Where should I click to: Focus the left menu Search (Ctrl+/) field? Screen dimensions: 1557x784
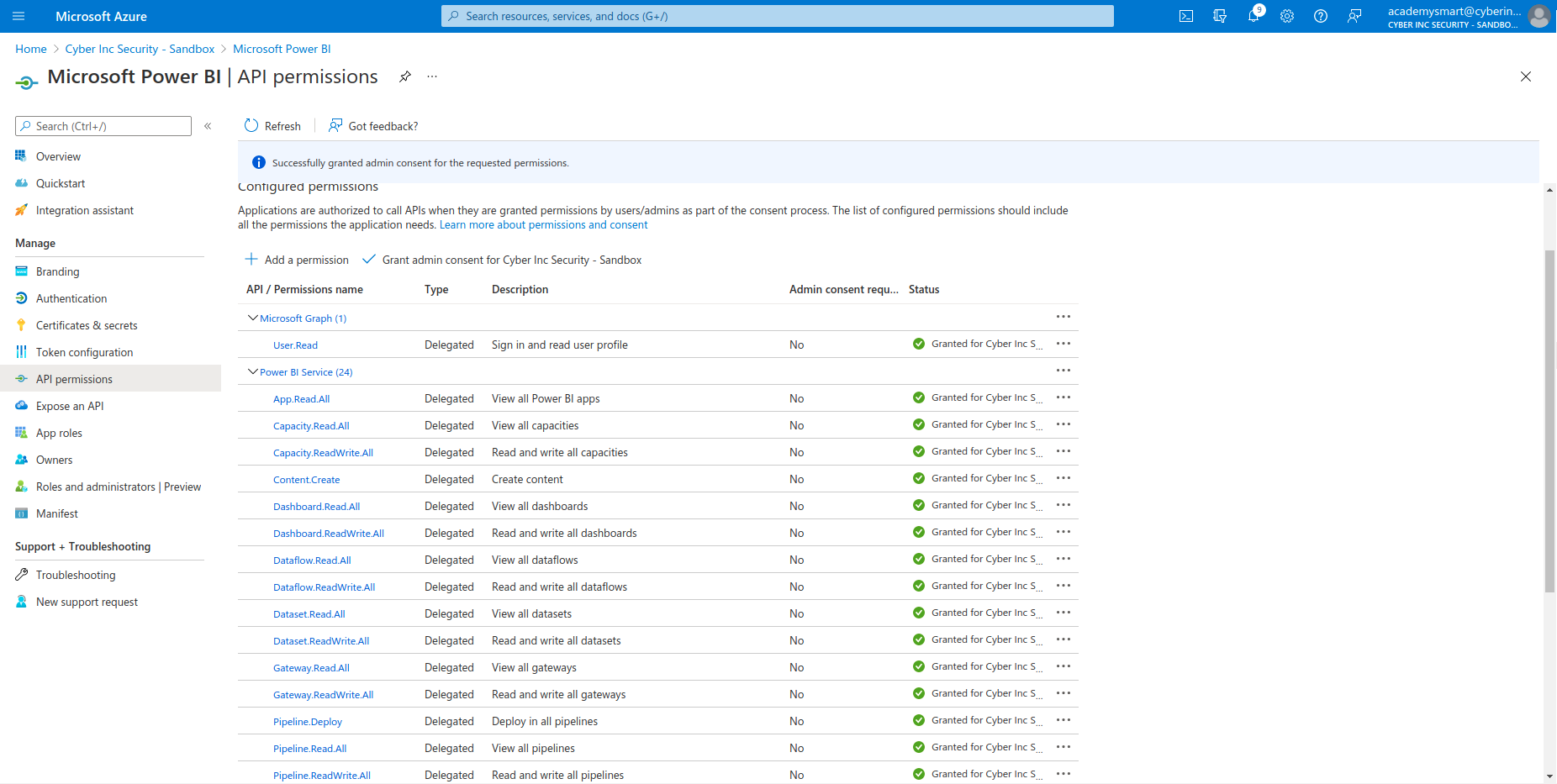[103, 126]
